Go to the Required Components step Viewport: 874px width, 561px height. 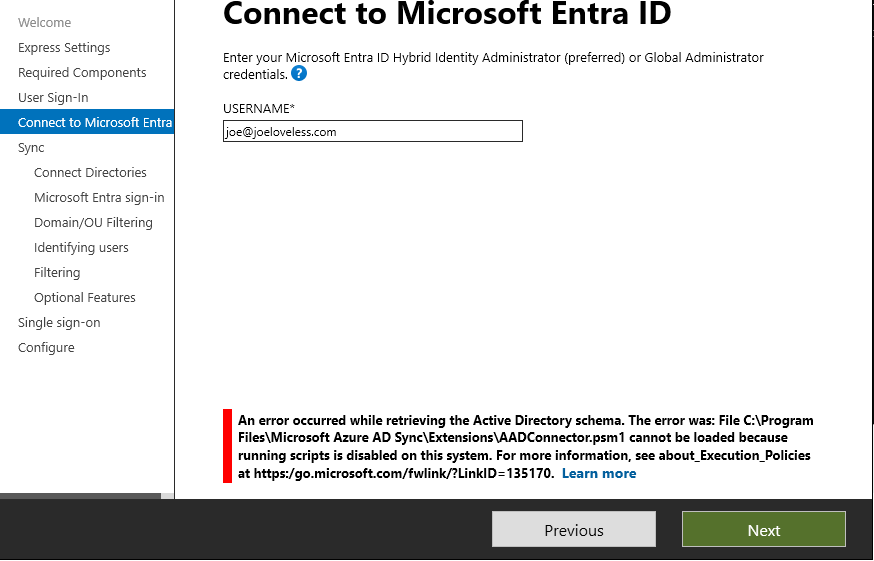pyautogui.click(x=82, y=72)
